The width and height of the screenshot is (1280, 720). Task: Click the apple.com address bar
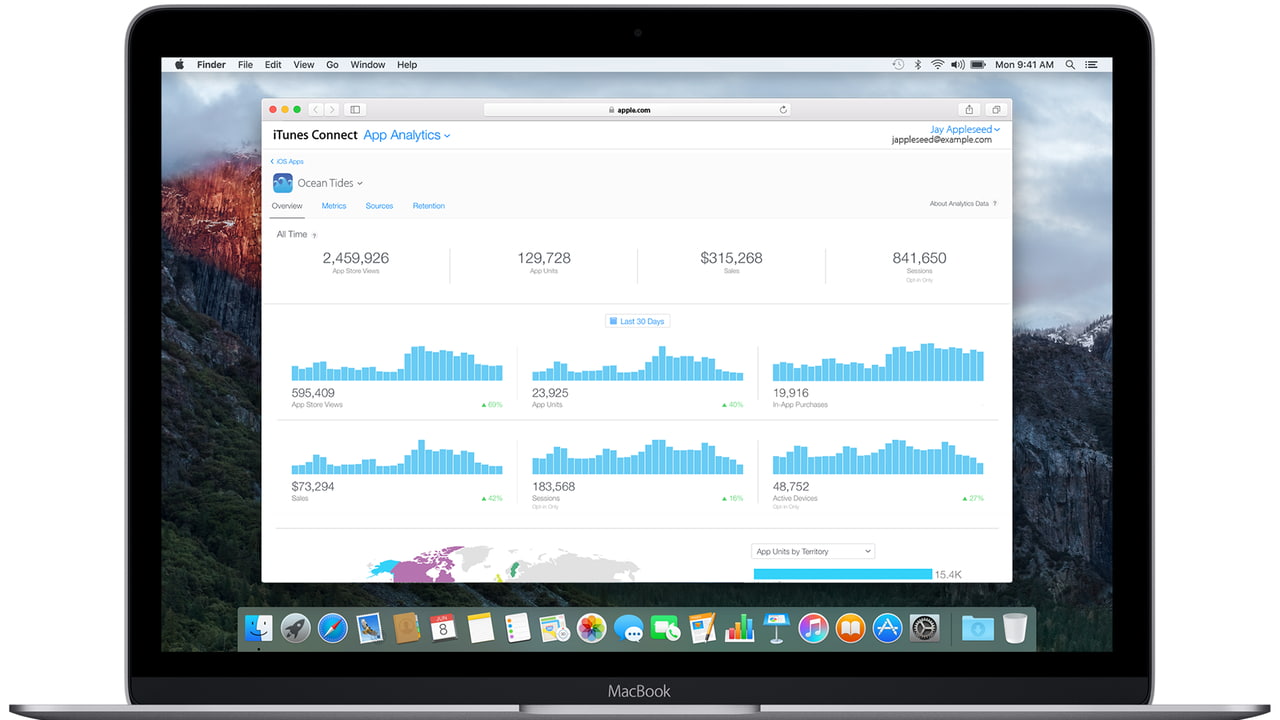click(x=637, y=110)
